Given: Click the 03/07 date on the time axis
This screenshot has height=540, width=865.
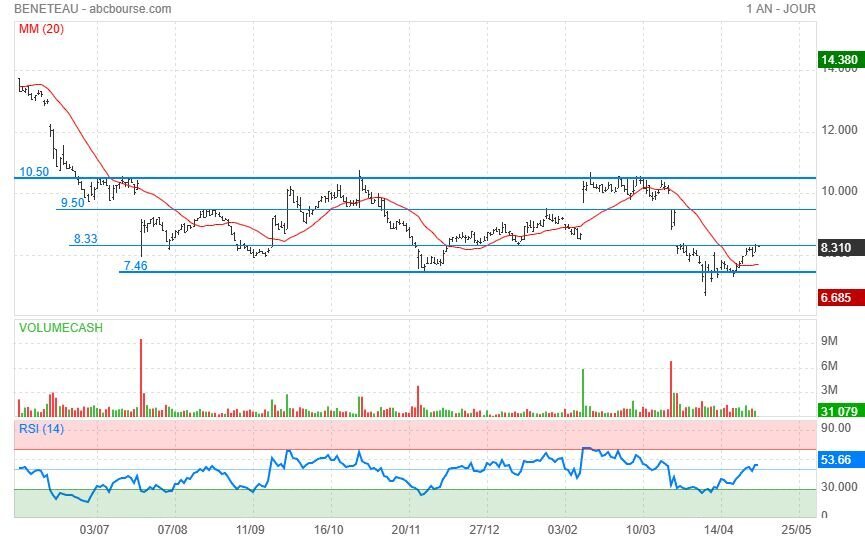Looking at the screenshot, I should (94, 527).
